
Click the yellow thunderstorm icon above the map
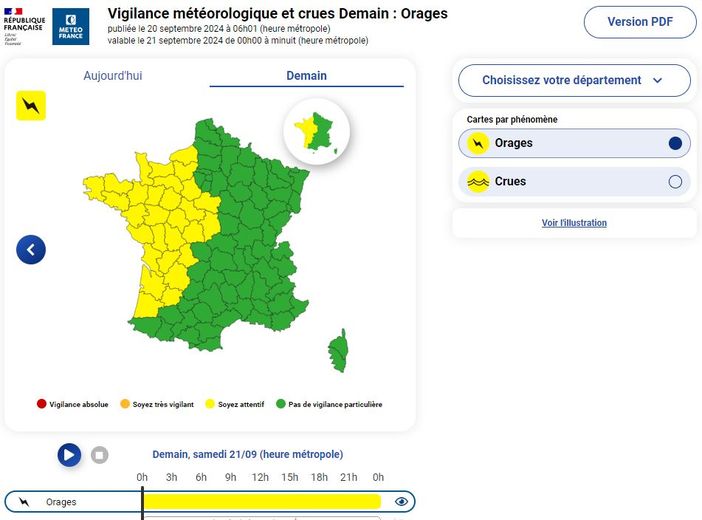point(31,106)
